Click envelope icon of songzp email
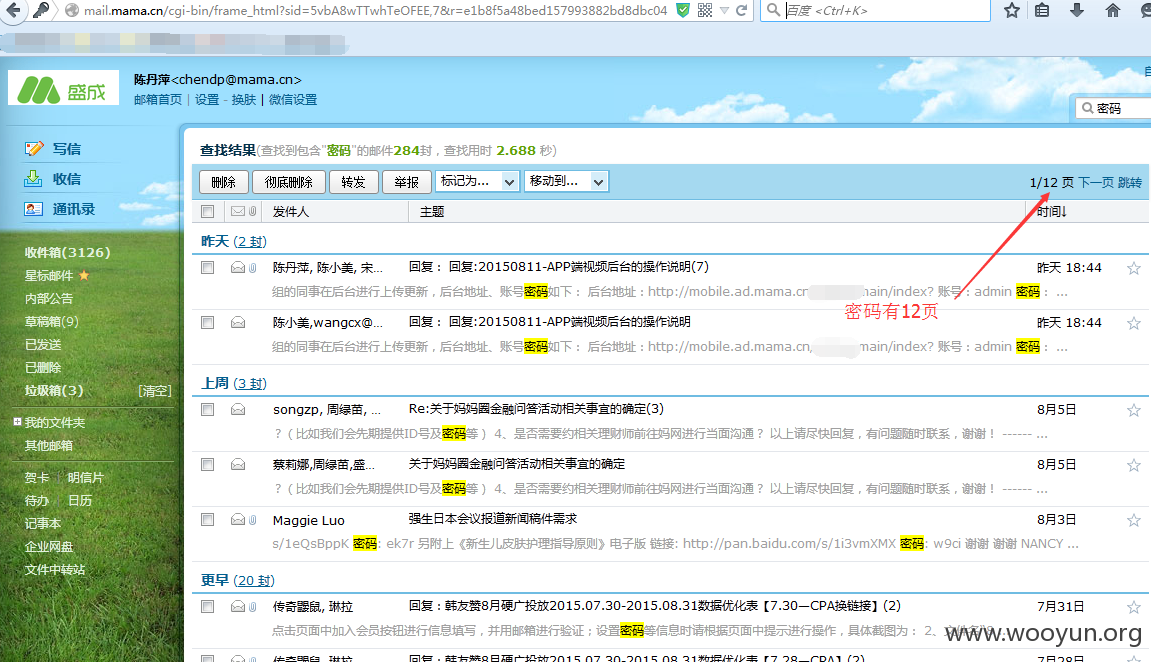The image size is (1151, 662). [238, 410]
